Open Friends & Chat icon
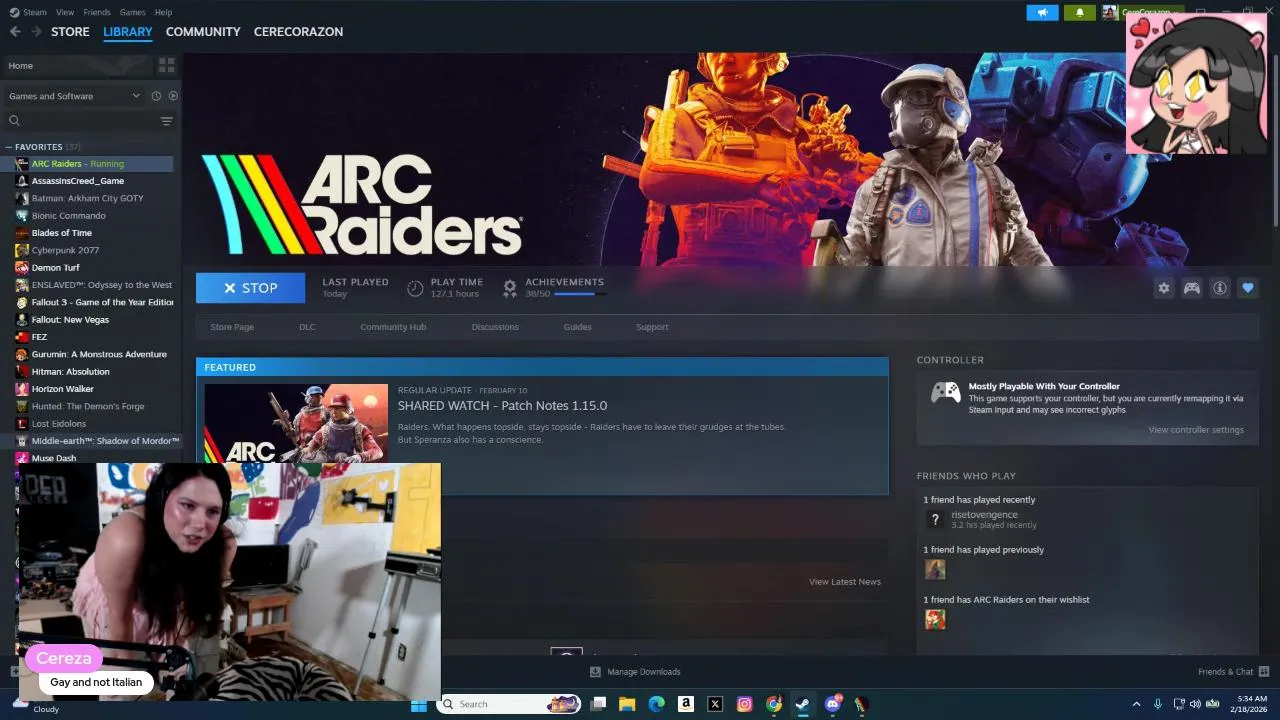Screen dimensions: 1280x720 (x=1264, y=672)
